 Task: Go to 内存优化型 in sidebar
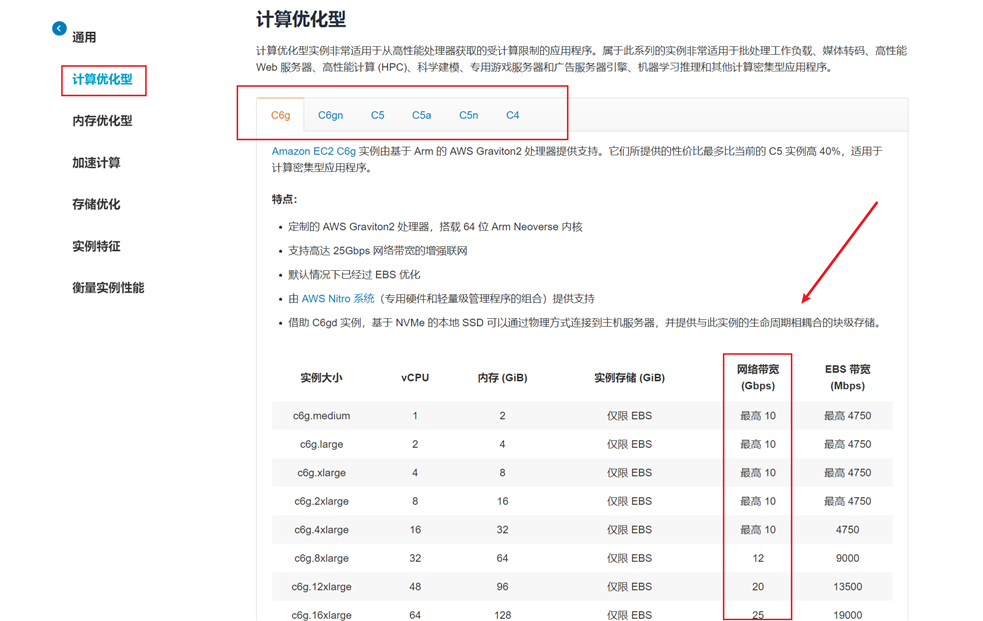click(102, 121)
